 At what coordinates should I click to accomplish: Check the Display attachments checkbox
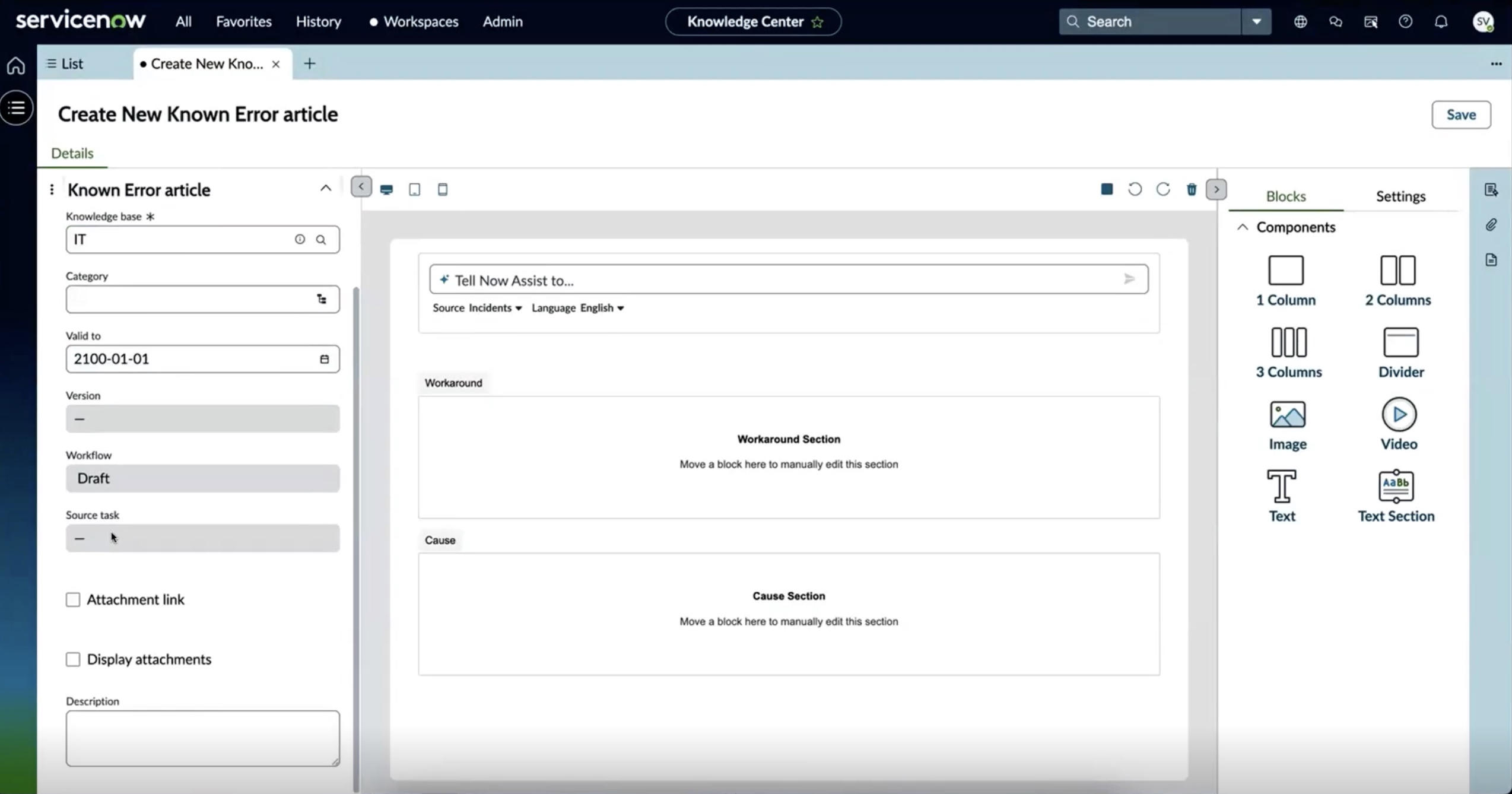pyautogui.click(x=73, y=659)
